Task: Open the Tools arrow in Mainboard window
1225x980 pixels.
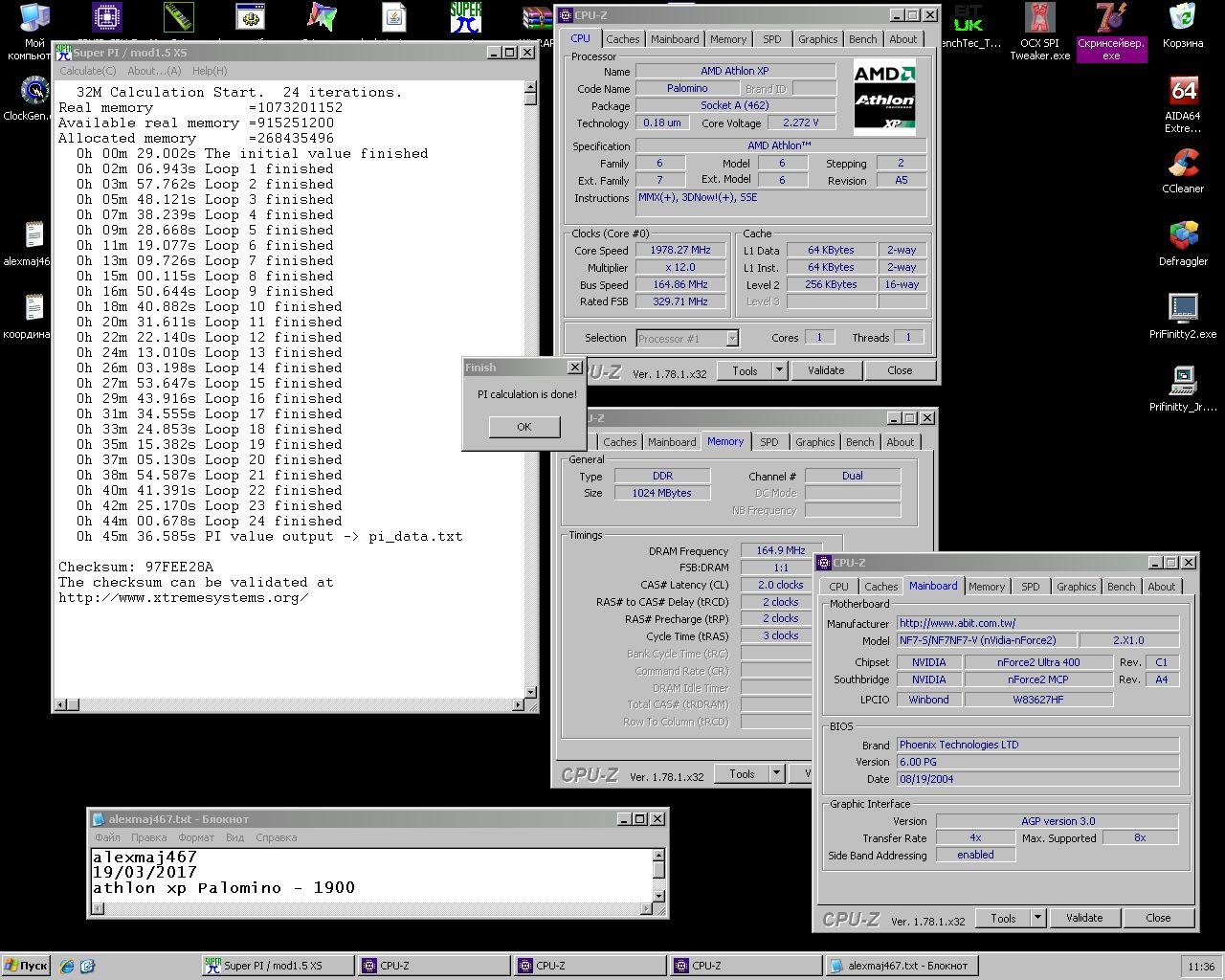Action: (x=1037, y=918)
